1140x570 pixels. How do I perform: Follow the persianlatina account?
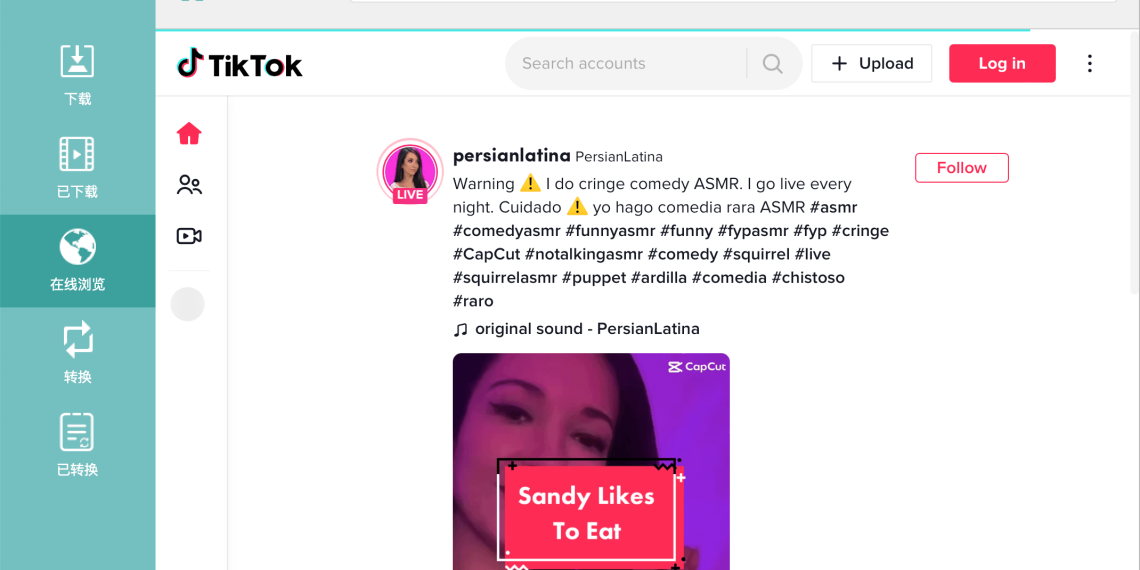click(961, 168)
